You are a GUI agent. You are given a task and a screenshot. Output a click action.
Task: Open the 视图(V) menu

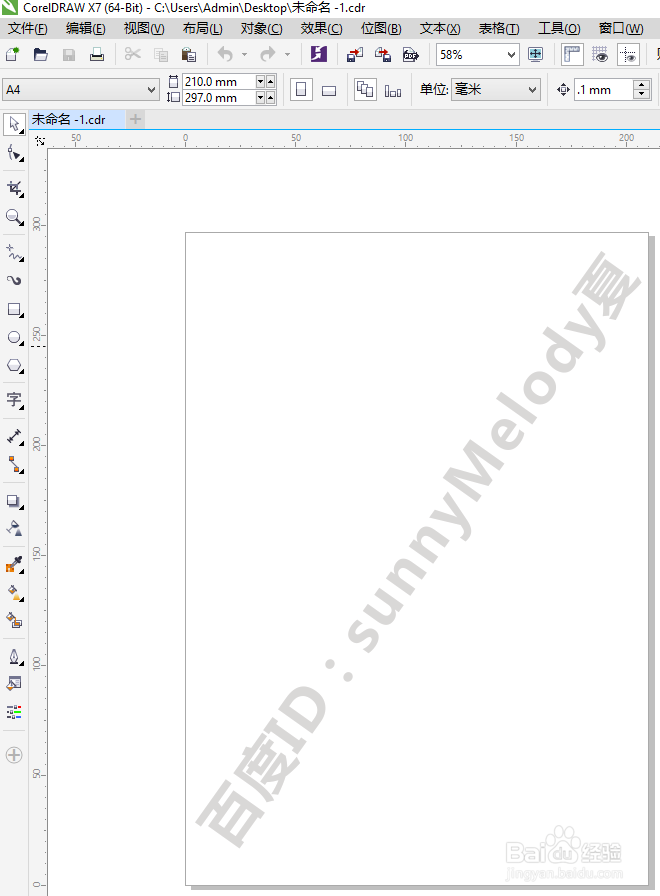tap(144, 29)
